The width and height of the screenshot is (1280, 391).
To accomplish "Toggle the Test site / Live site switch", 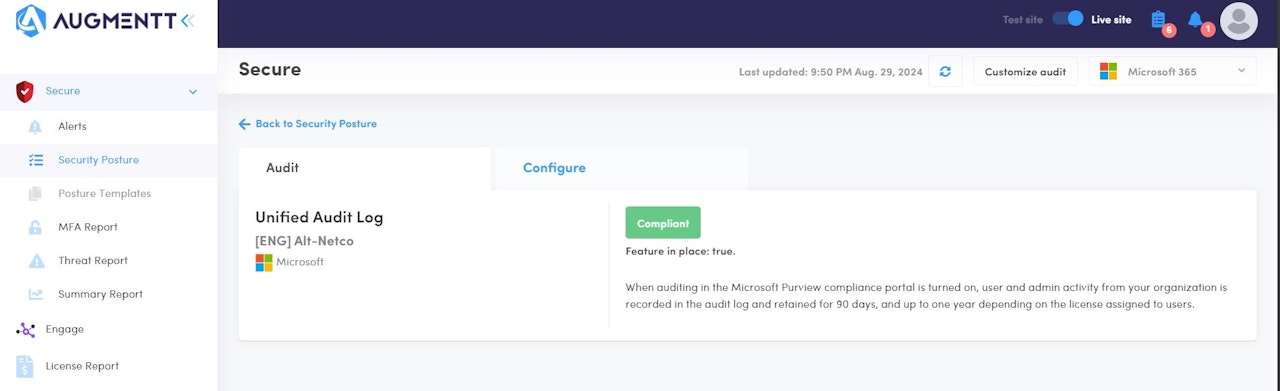I will pyautogui.click(x=1068, y=19).
